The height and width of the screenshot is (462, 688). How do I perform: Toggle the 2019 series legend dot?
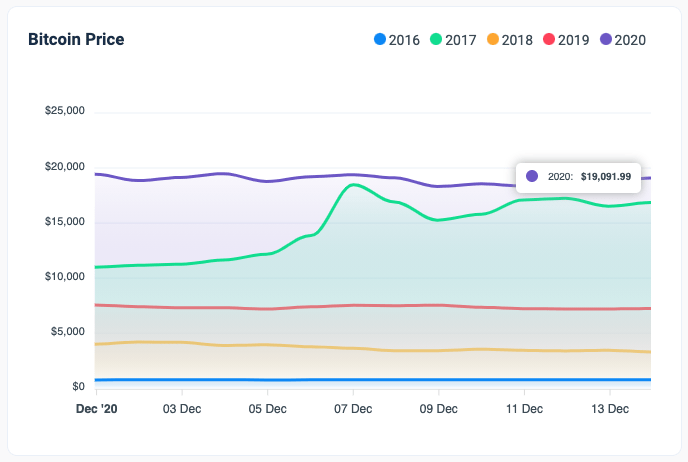[x=549, y=39]
